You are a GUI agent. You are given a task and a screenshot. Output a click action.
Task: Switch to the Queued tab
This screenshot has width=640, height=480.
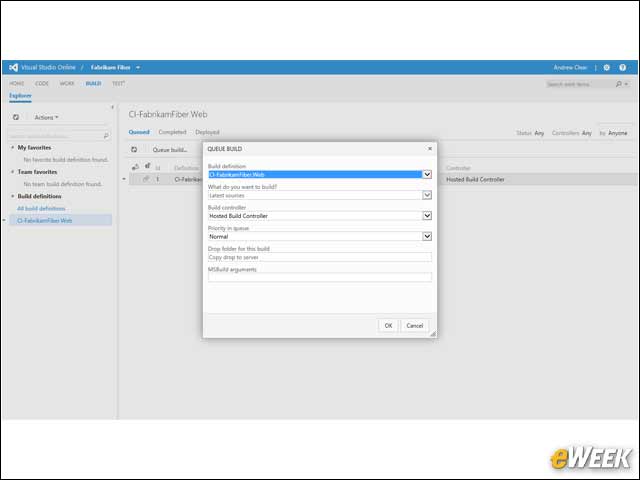(139, 132)
